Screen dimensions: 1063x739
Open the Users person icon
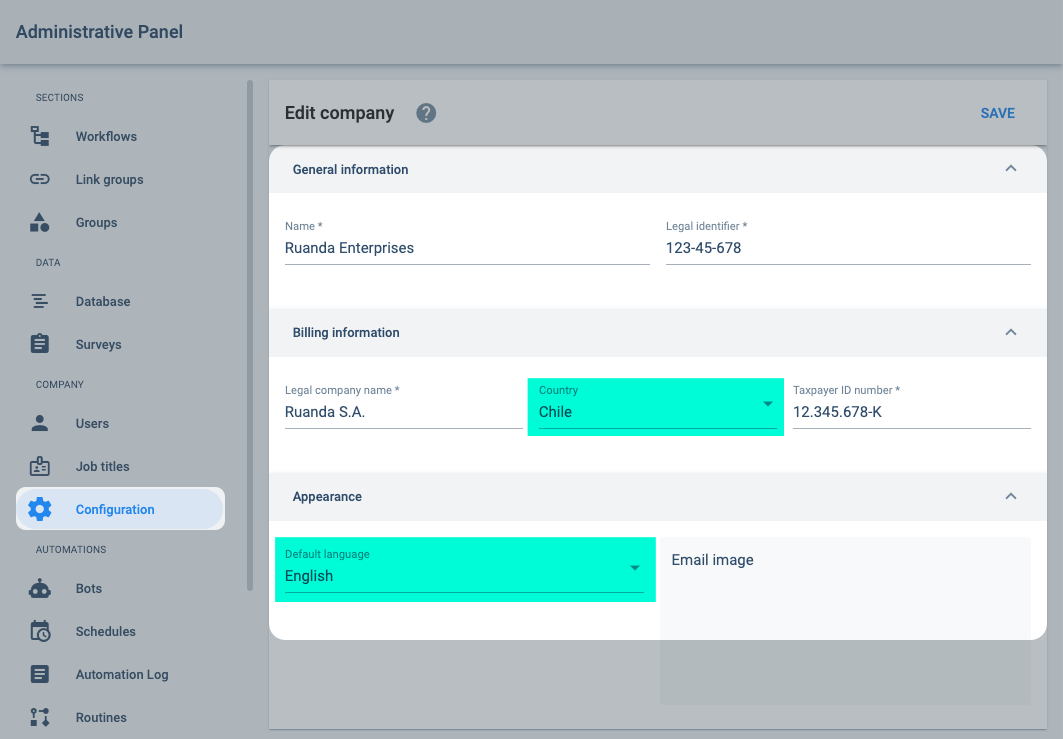click(x=40, y=424)
